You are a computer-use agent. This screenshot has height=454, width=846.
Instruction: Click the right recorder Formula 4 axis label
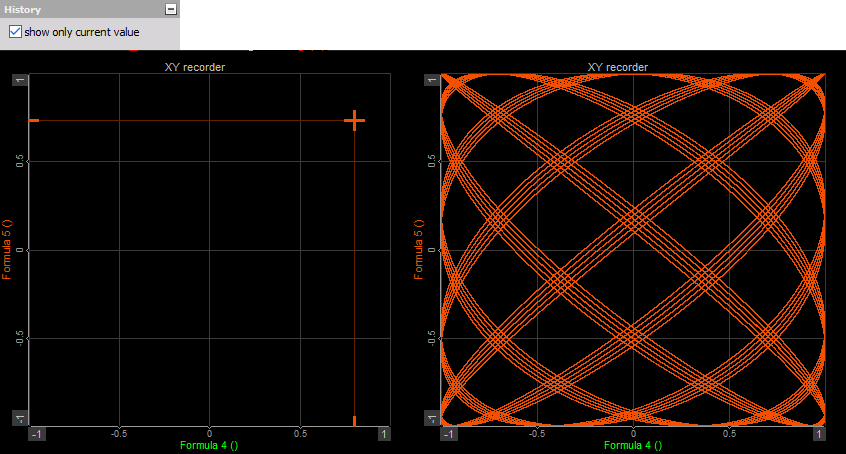coord(633,445)
